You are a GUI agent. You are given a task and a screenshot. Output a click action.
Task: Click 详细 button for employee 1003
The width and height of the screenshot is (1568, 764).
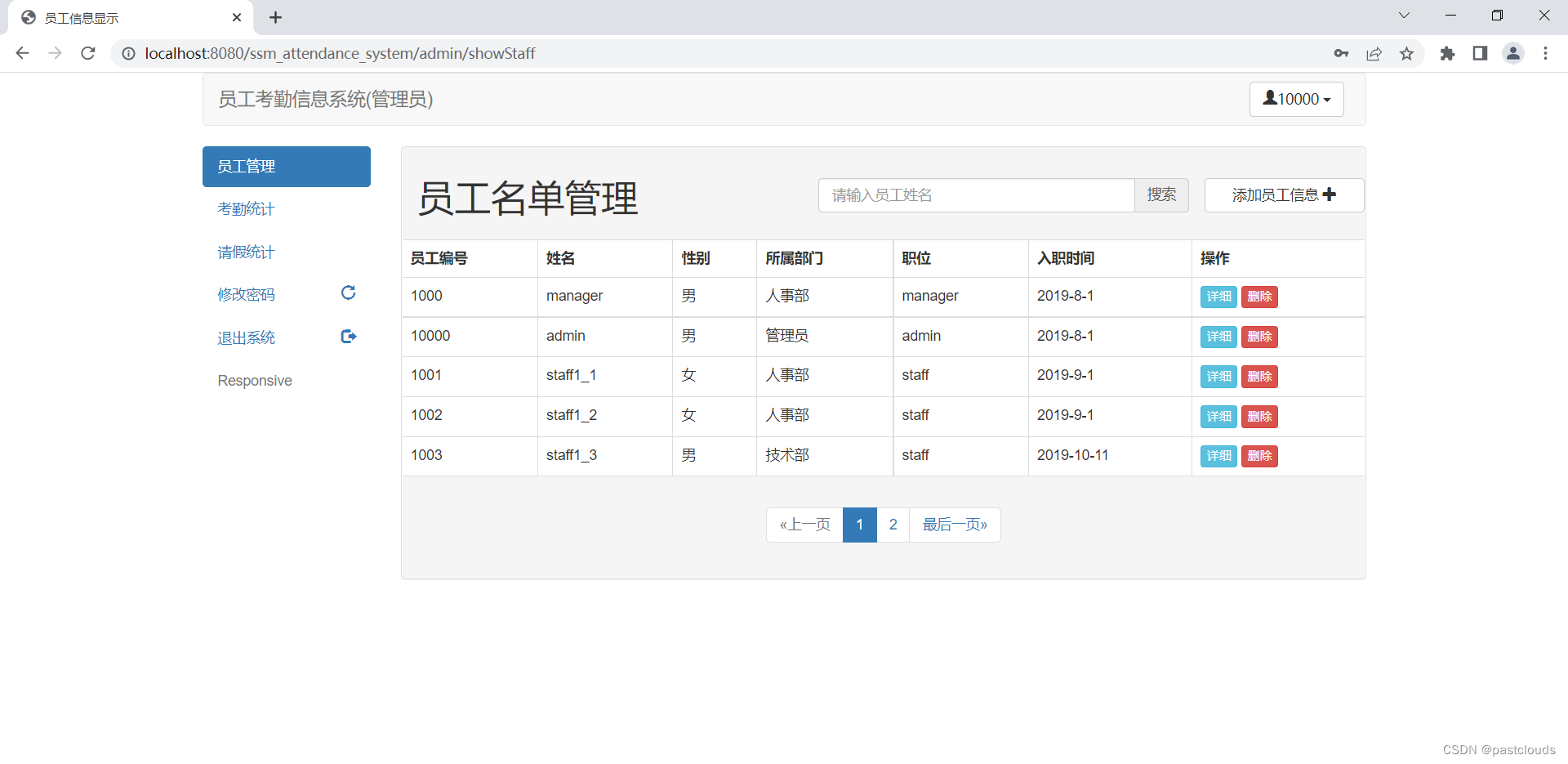click(x=1218, y=456)
